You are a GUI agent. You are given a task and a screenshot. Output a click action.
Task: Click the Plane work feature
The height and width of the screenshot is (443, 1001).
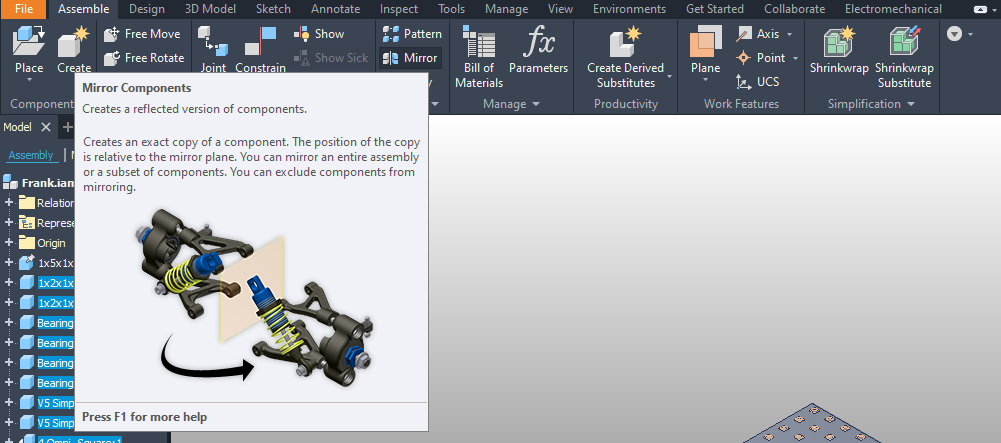click(705, 49)
